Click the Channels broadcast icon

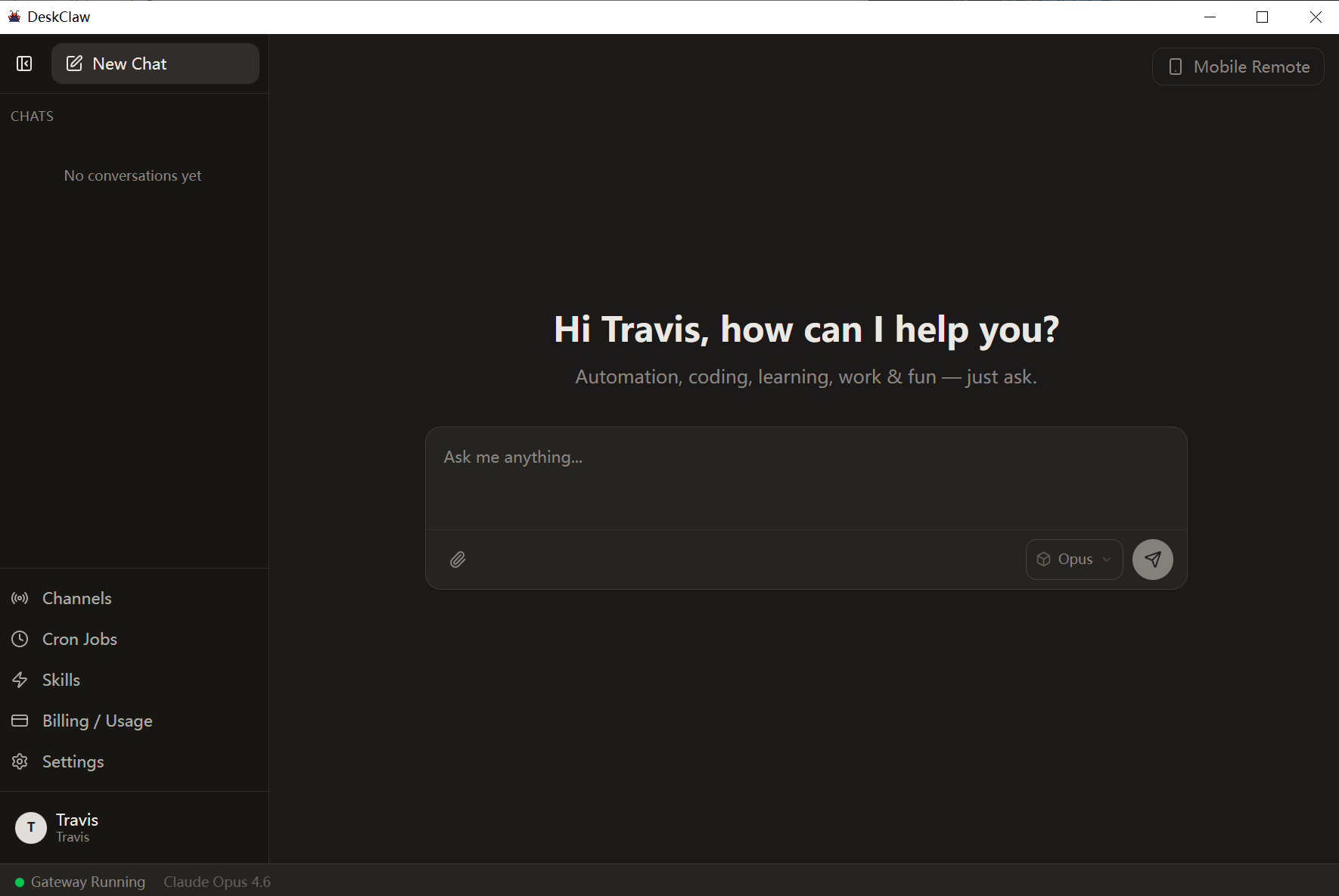click(20, 598)
